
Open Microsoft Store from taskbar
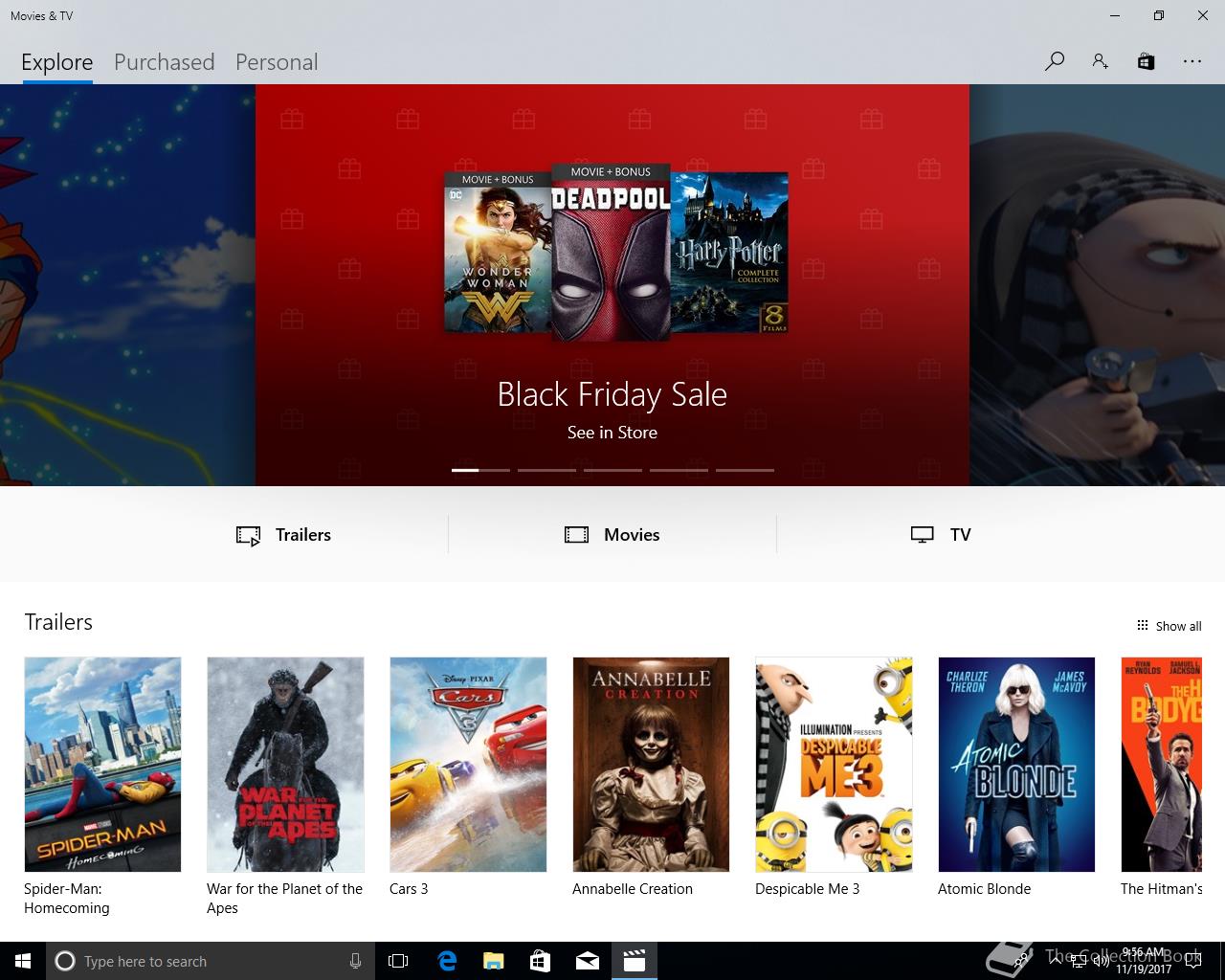point(540,961)
